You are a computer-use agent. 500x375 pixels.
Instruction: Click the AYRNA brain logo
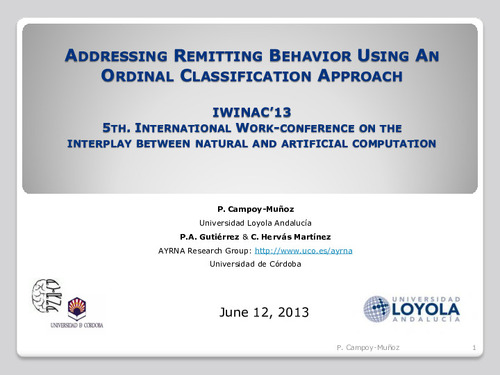coord(47,296)
